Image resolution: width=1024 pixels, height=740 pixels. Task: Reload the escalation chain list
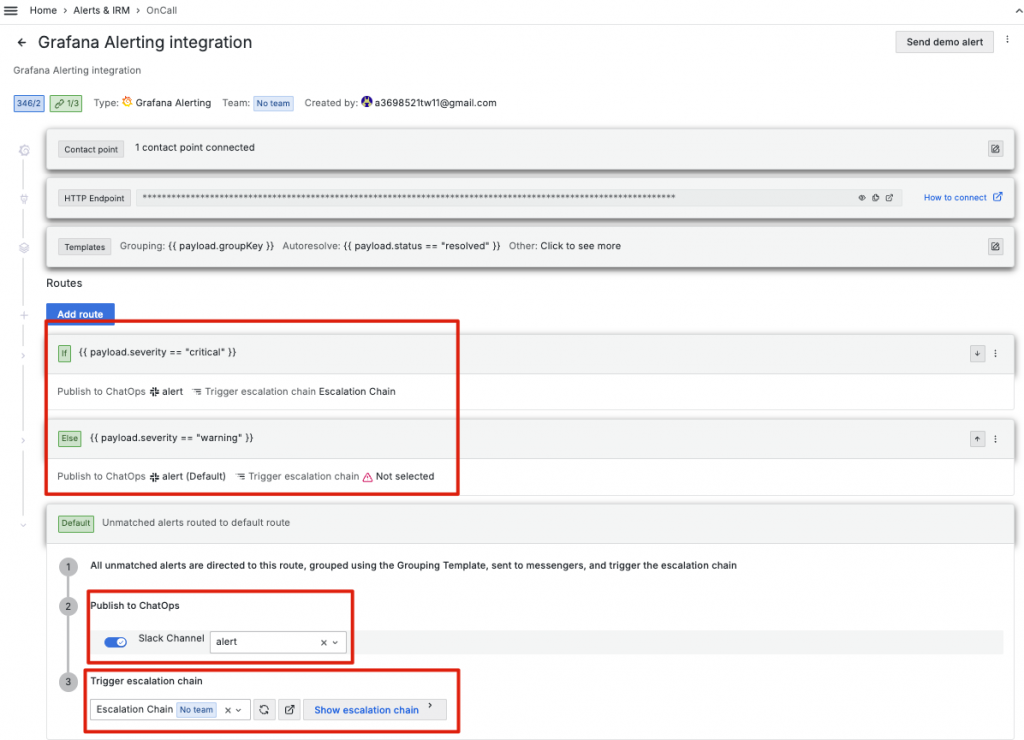[264, 709]
